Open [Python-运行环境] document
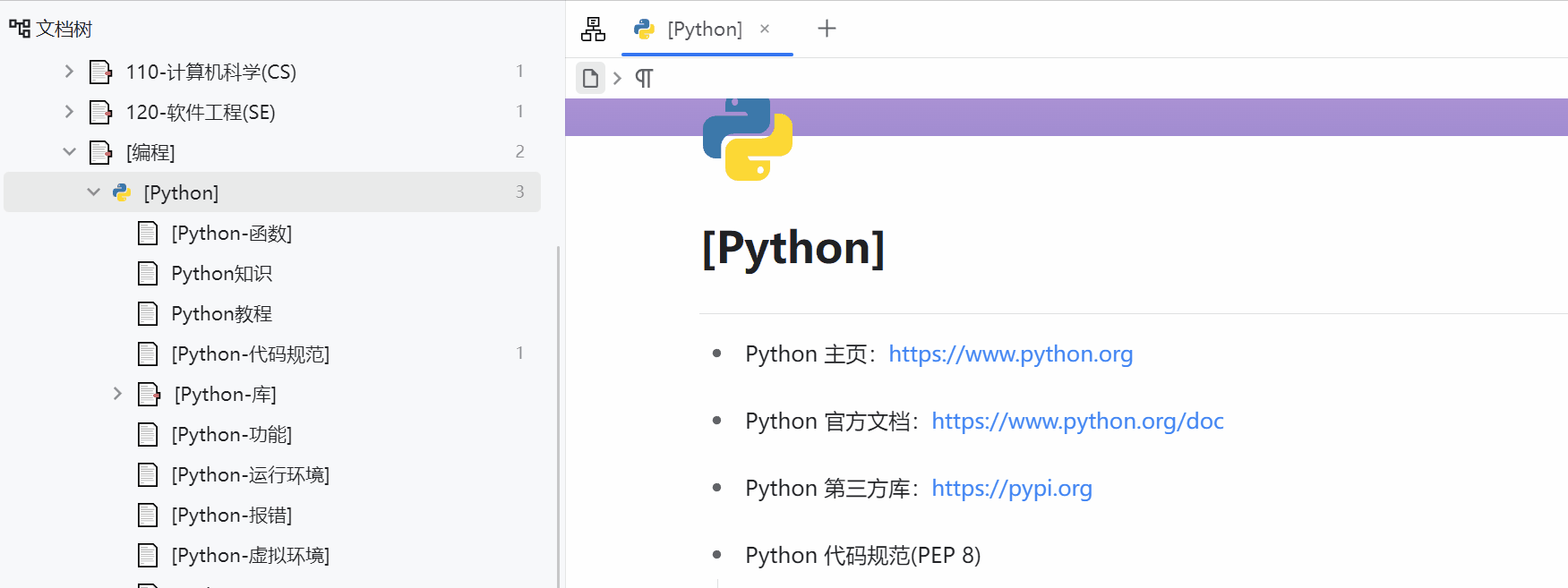Viewport: 1568px width, 588px height. (251, 475)
